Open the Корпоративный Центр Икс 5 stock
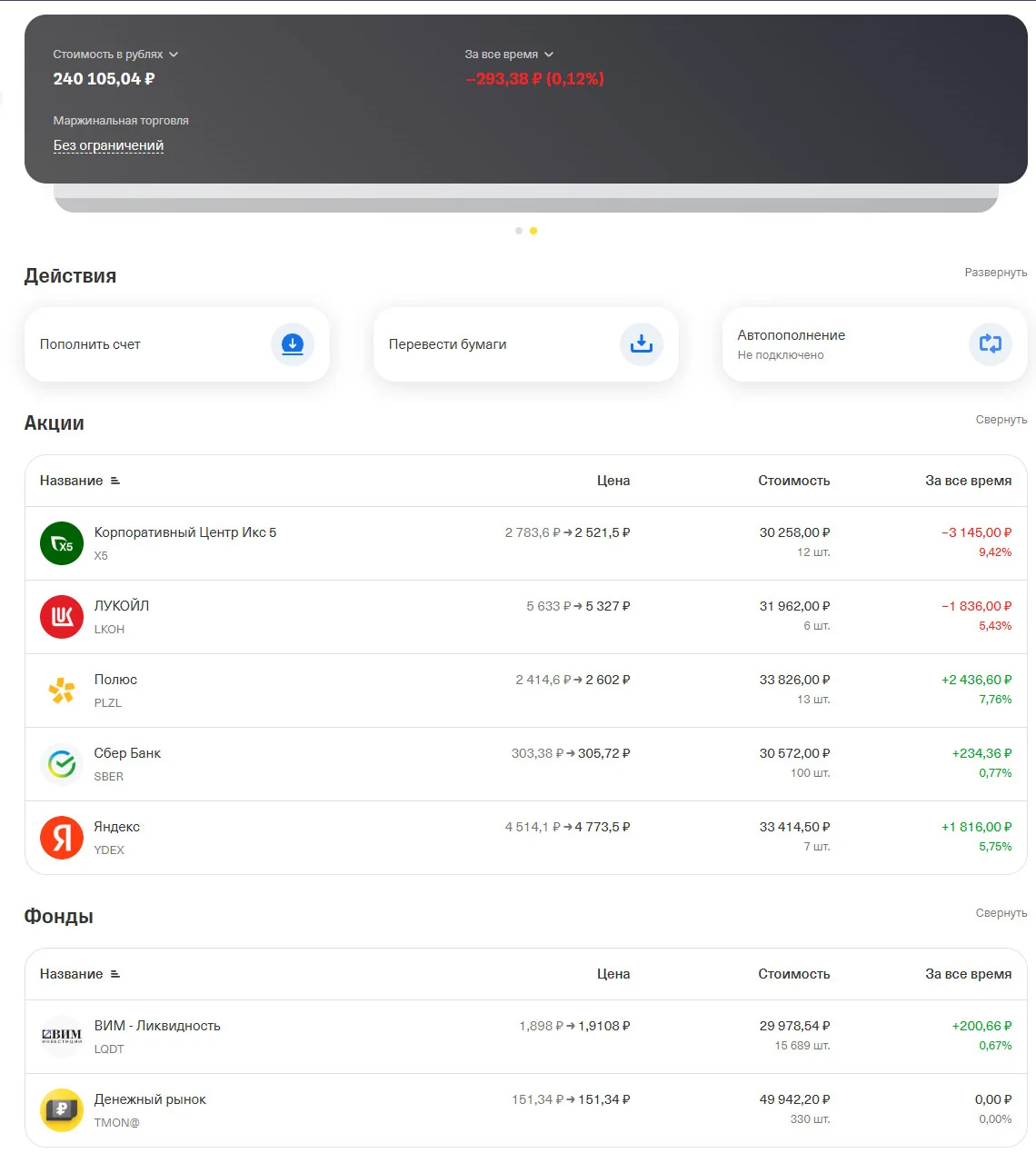 [x=185, y=532]
